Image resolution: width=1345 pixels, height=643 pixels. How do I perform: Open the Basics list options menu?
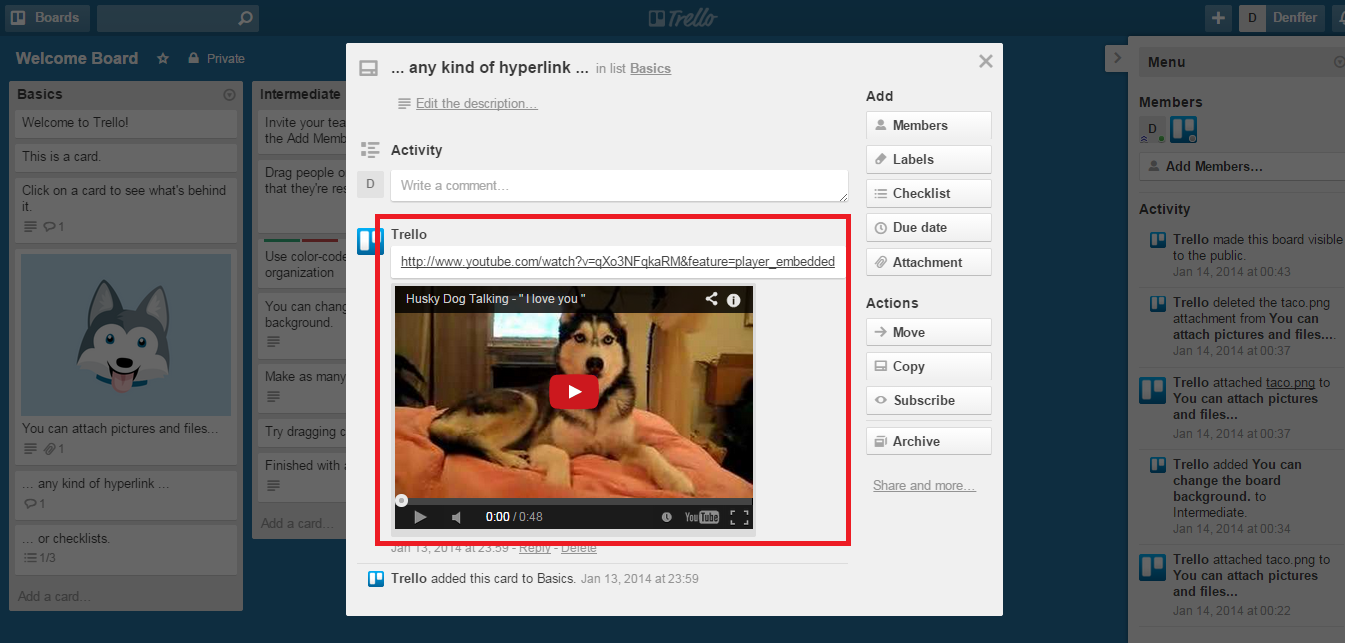point(229,95)
